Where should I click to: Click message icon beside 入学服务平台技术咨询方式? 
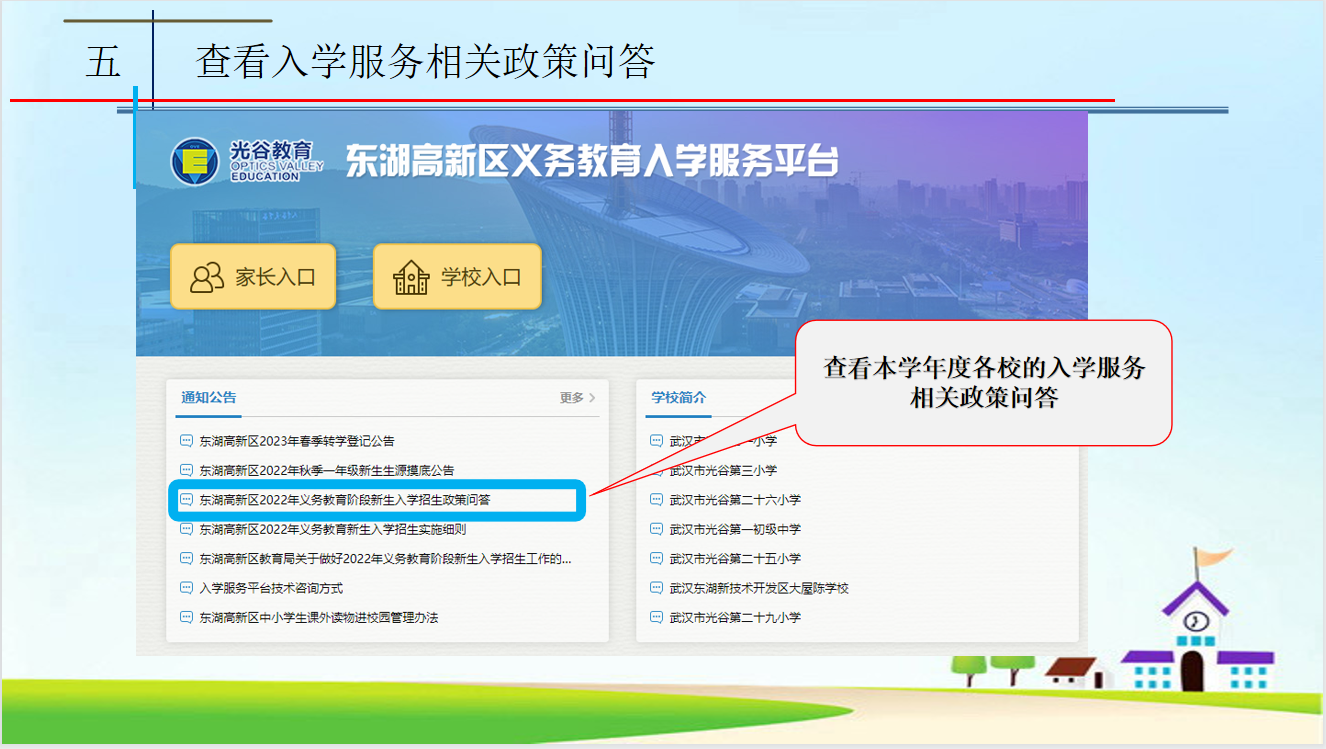[x=185, y=588]
